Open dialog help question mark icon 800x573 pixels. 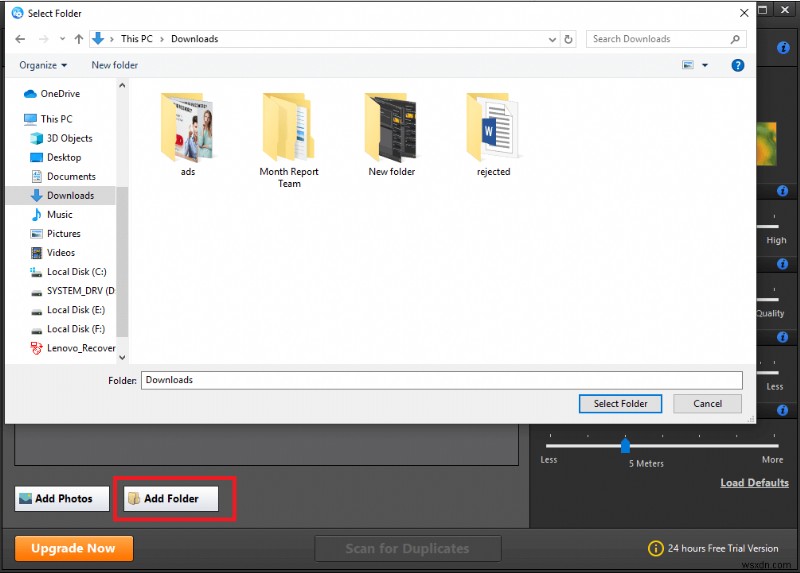[737, 65]
